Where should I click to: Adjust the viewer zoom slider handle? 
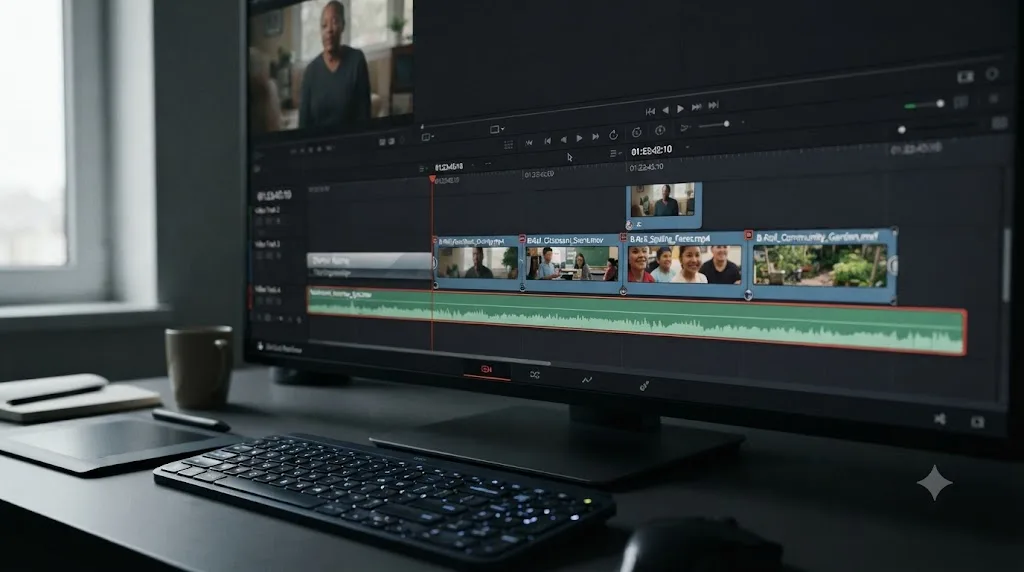coord(726,123)
